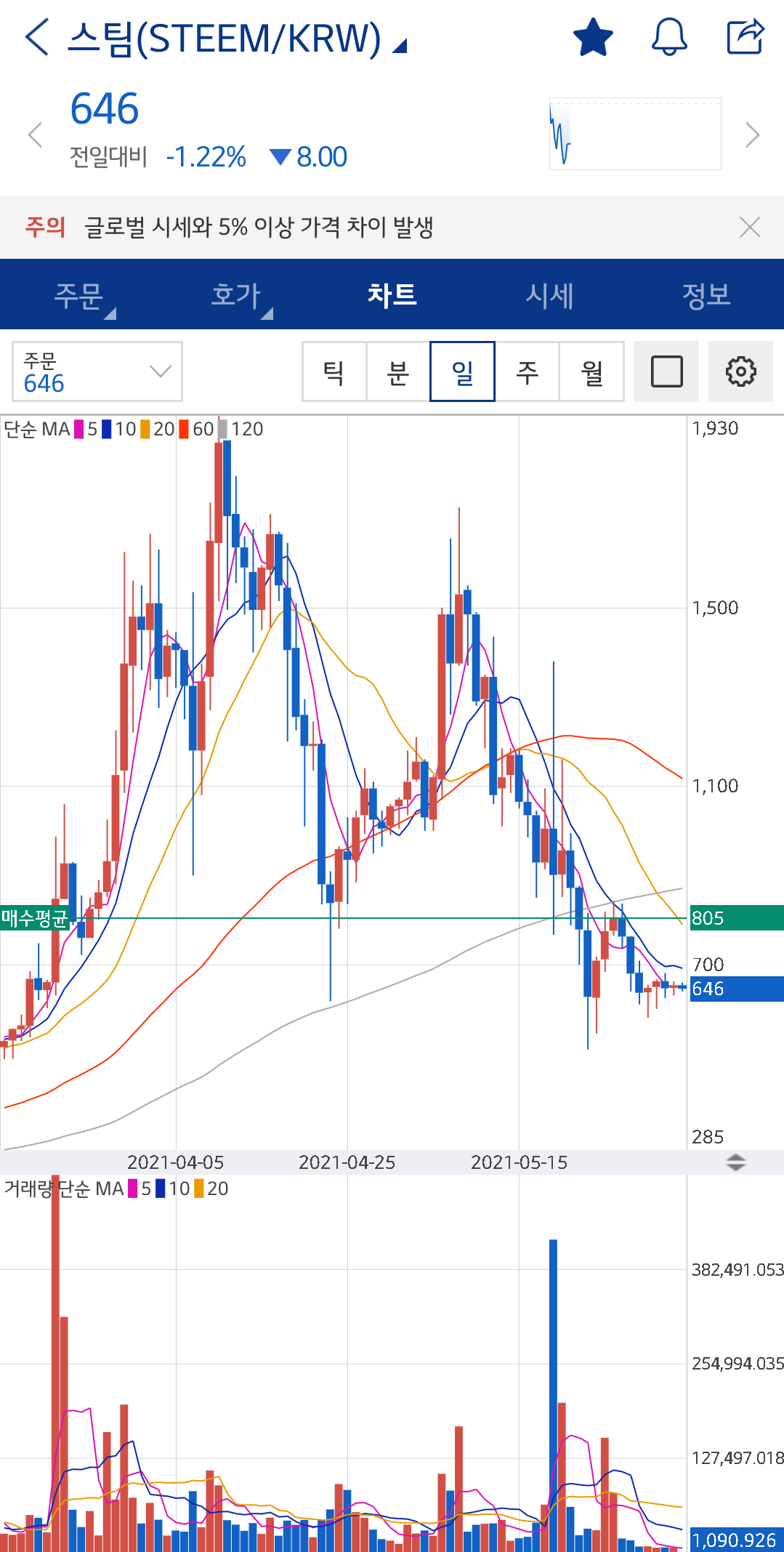Select the 차트 tab

392,294
